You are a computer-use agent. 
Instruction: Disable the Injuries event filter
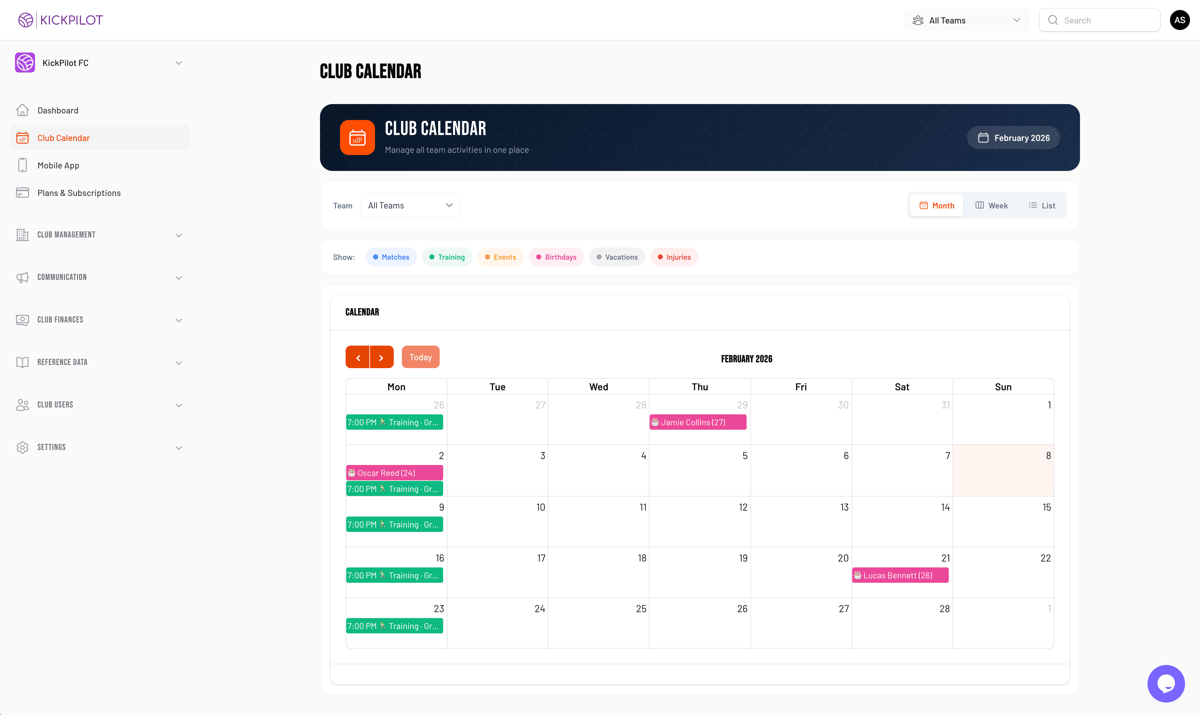click(x=674, y=256)
